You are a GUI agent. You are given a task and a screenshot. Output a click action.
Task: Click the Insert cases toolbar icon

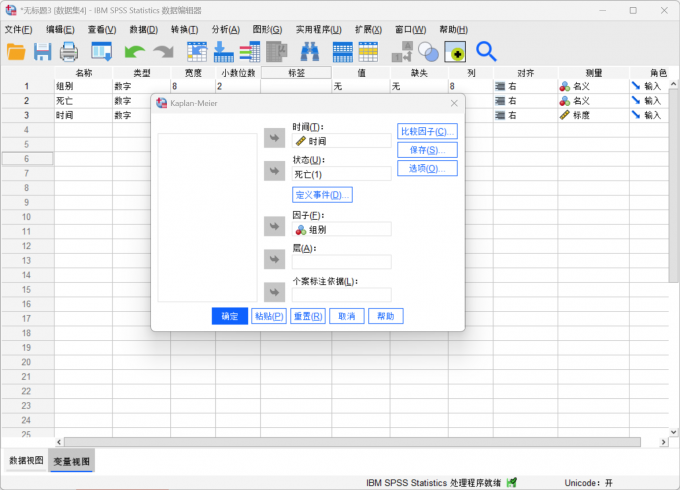point(343,52)
